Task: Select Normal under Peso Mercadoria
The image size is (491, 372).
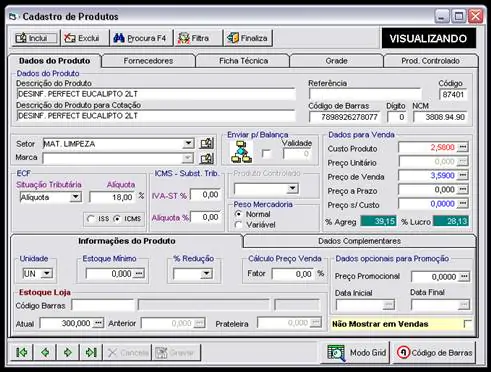Action: click(238, 214)
